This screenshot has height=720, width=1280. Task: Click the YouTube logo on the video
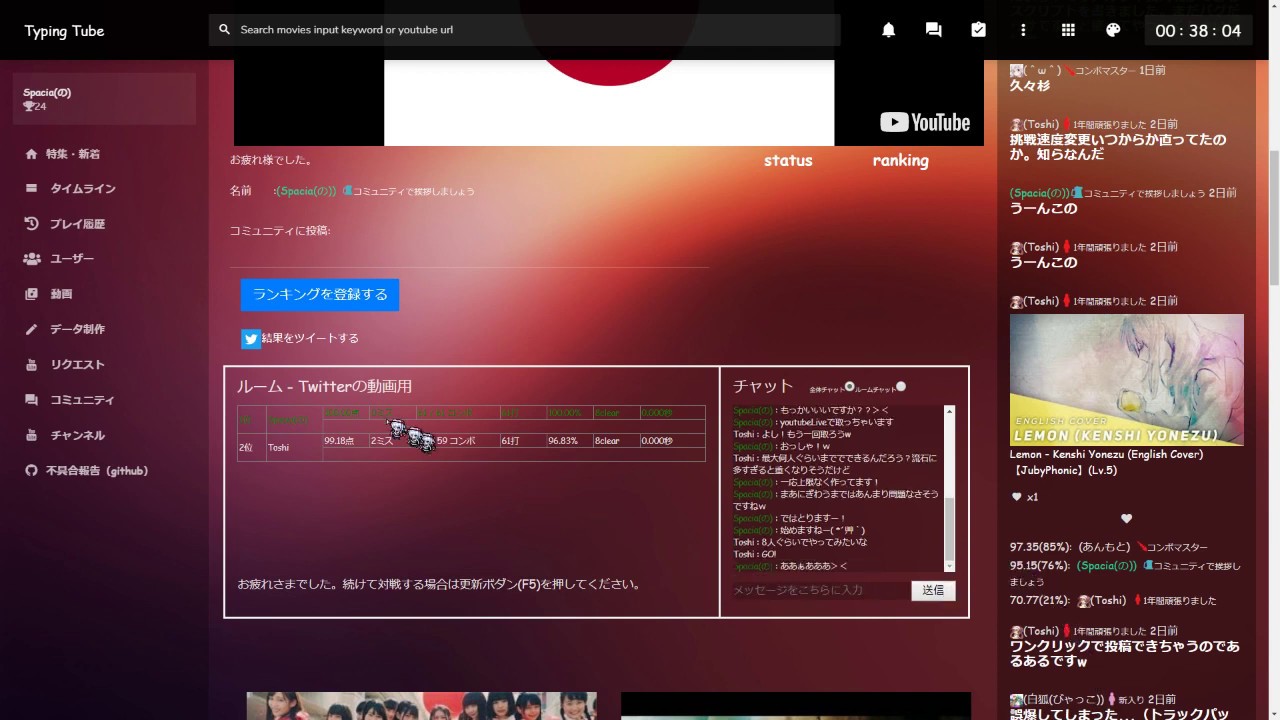[x=925, y=122]
